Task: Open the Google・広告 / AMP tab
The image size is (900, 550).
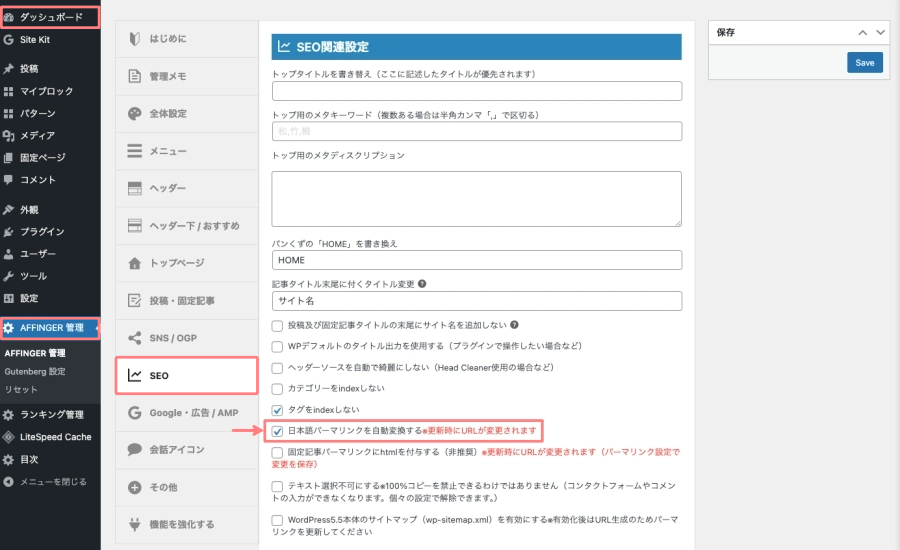Action: point(187,413)
